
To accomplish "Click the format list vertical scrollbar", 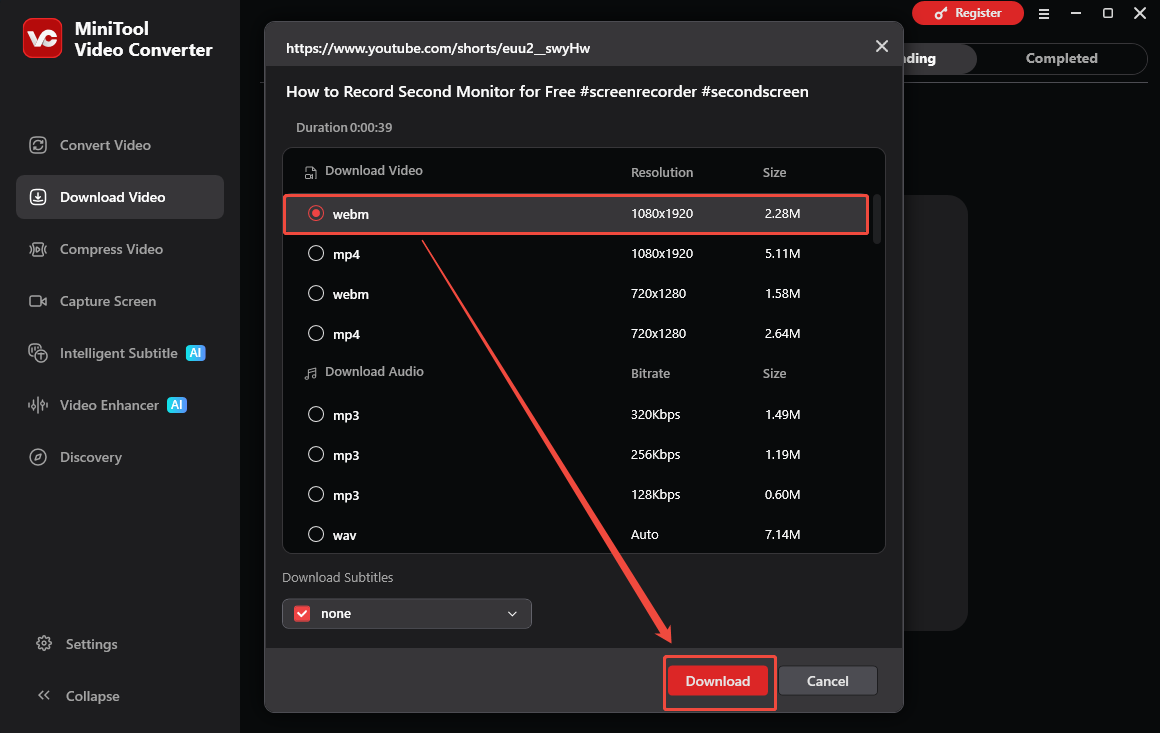I will click(x=877, y=219).
